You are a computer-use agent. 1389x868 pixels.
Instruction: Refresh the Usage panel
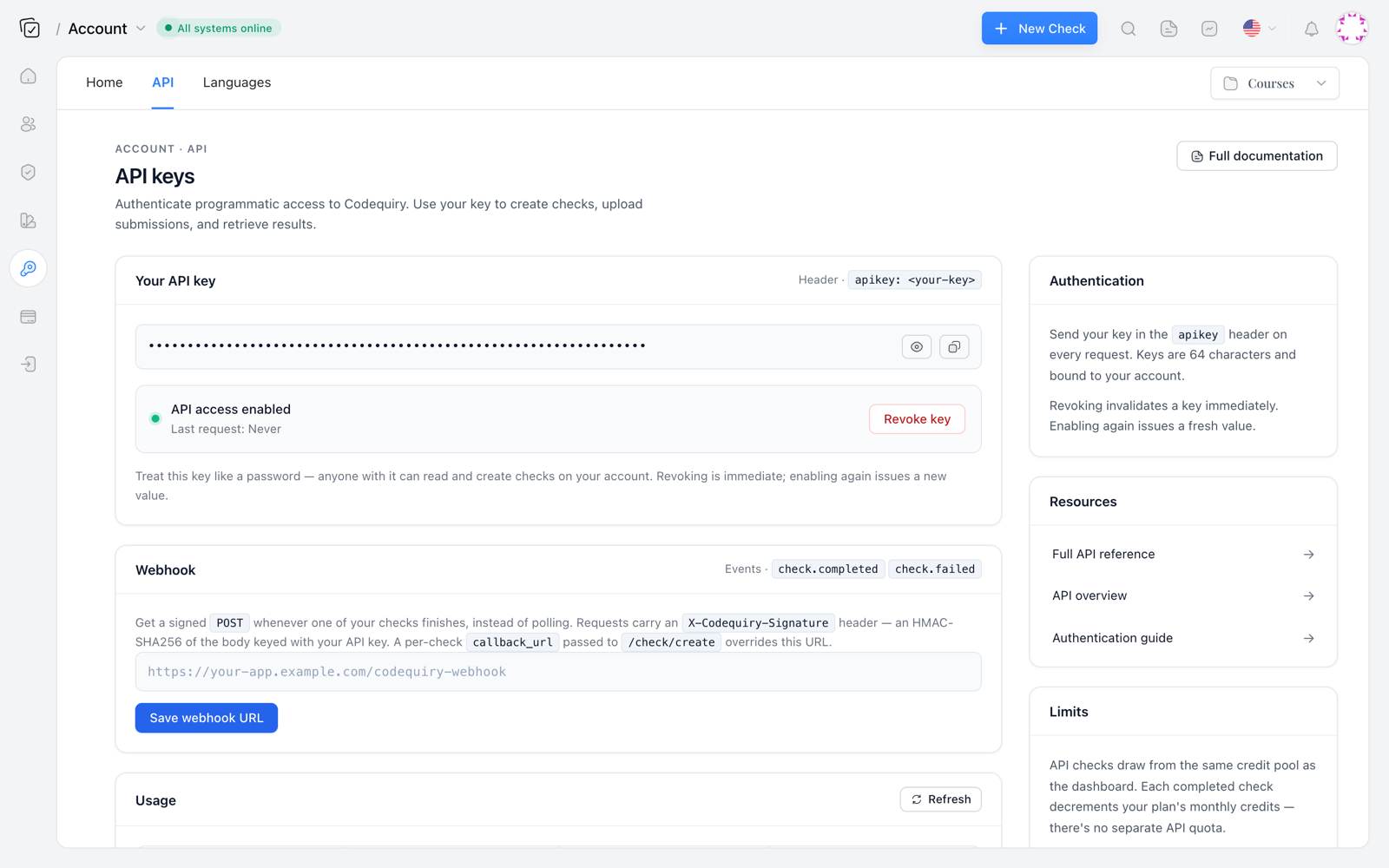point(940,799)
